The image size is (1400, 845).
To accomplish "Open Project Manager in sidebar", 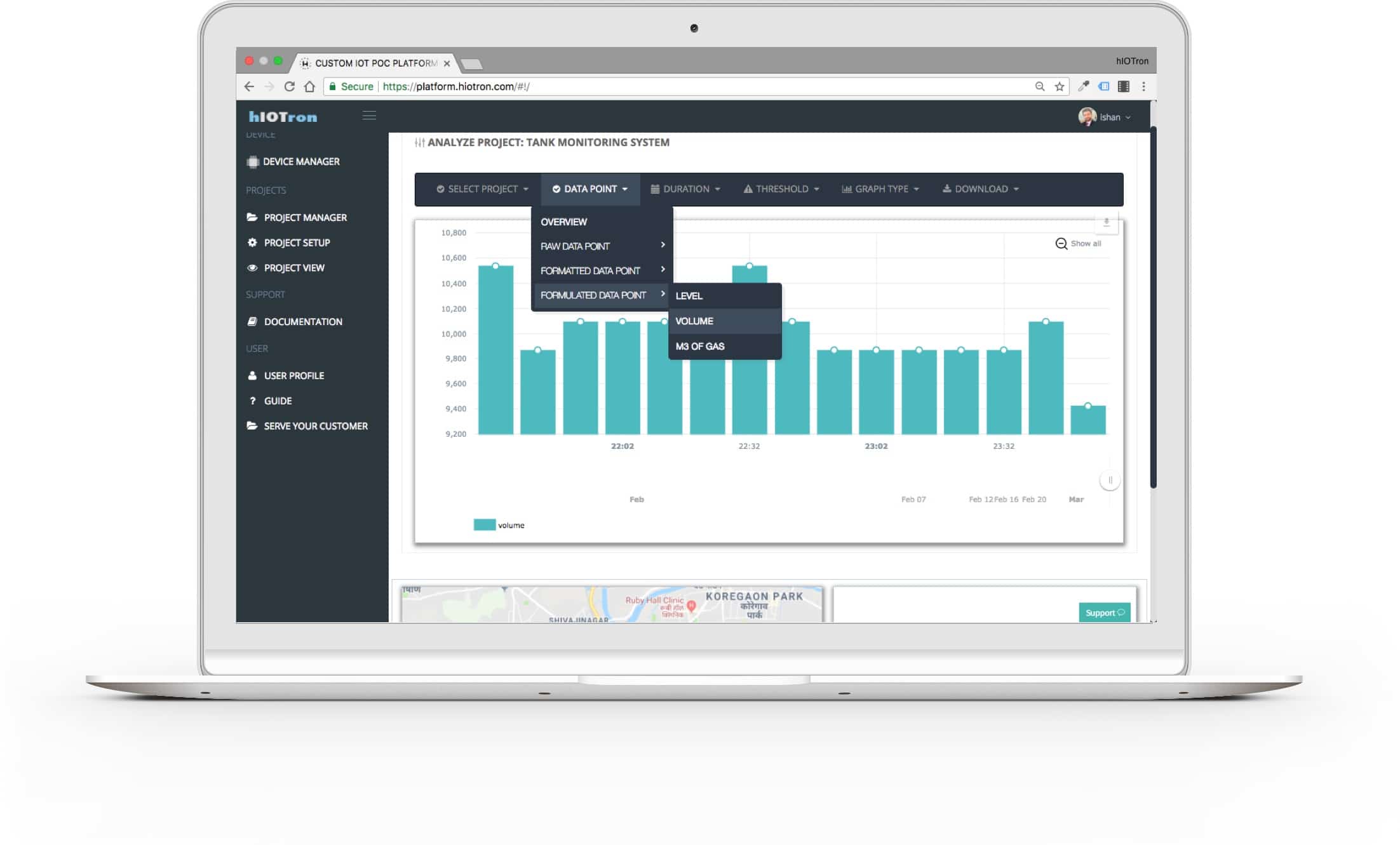I will pos(297,217).
